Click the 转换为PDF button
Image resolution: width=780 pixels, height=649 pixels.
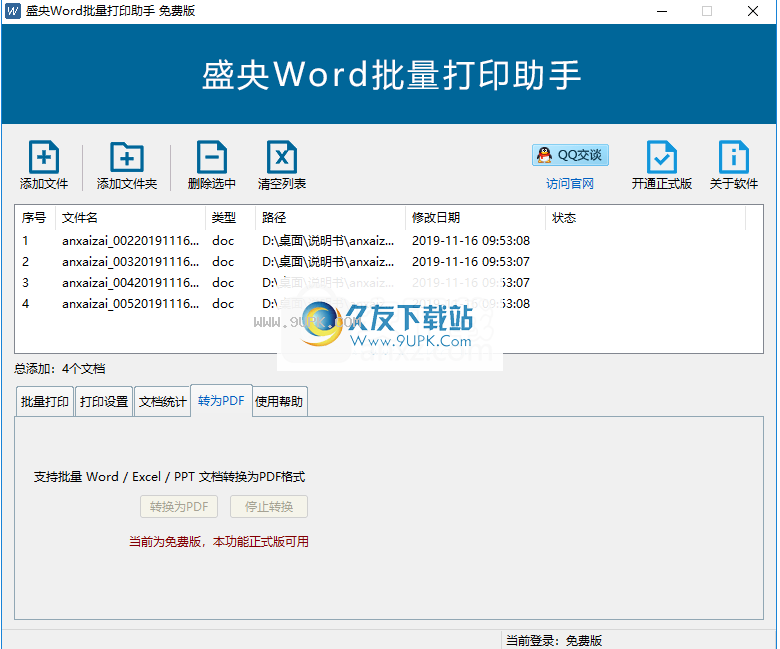tap(179, 507)
